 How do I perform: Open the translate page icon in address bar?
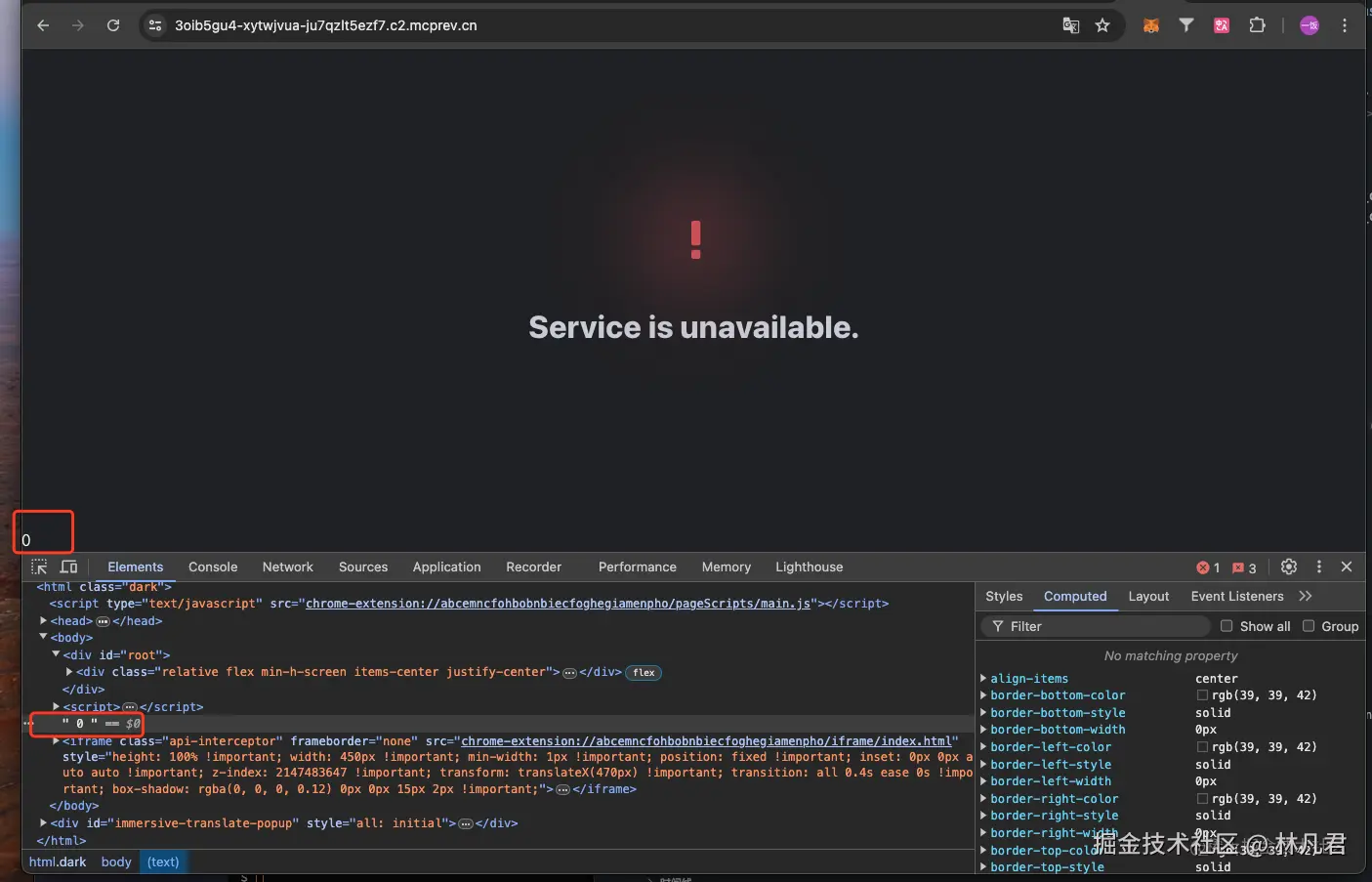(1071, 25)
